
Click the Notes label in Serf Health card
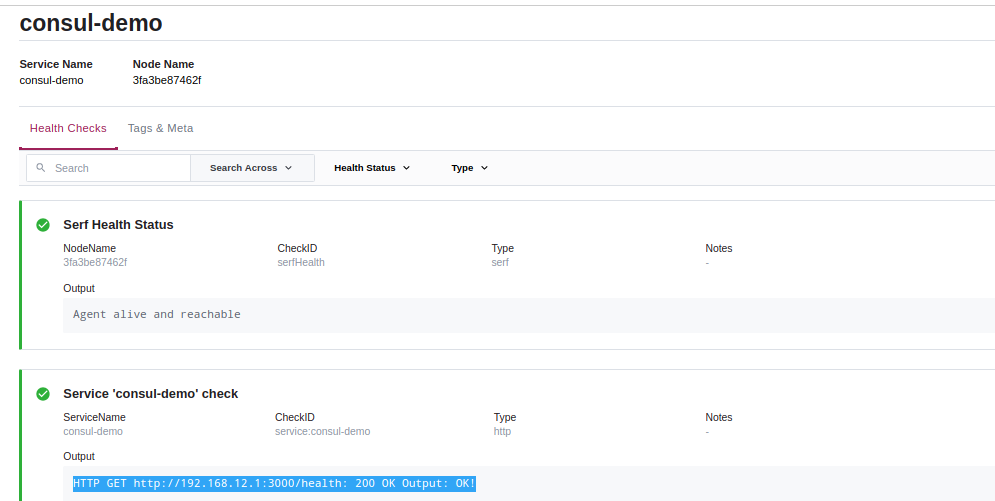click(718, 248)
